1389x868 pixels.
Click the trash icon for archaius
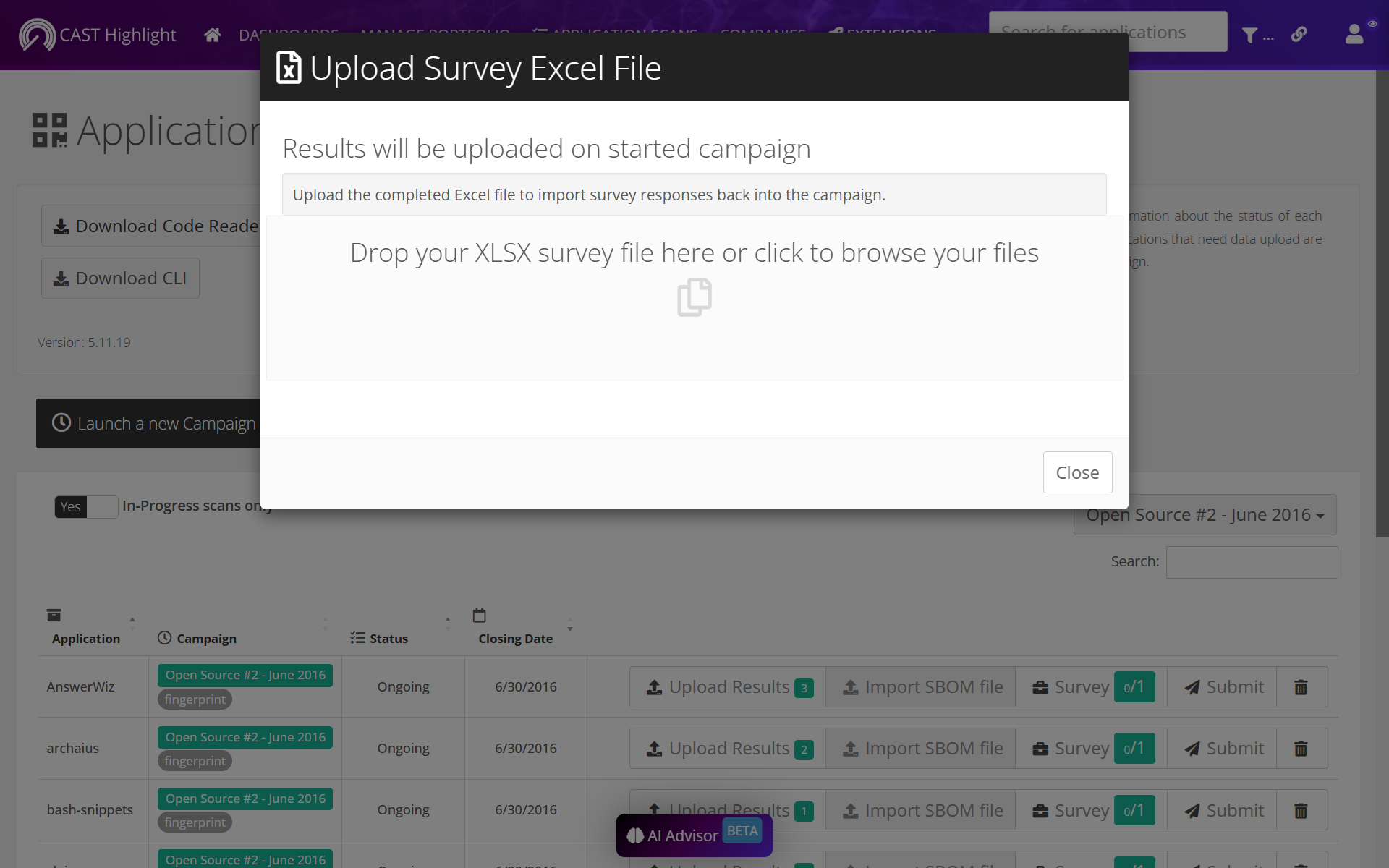1300,749
